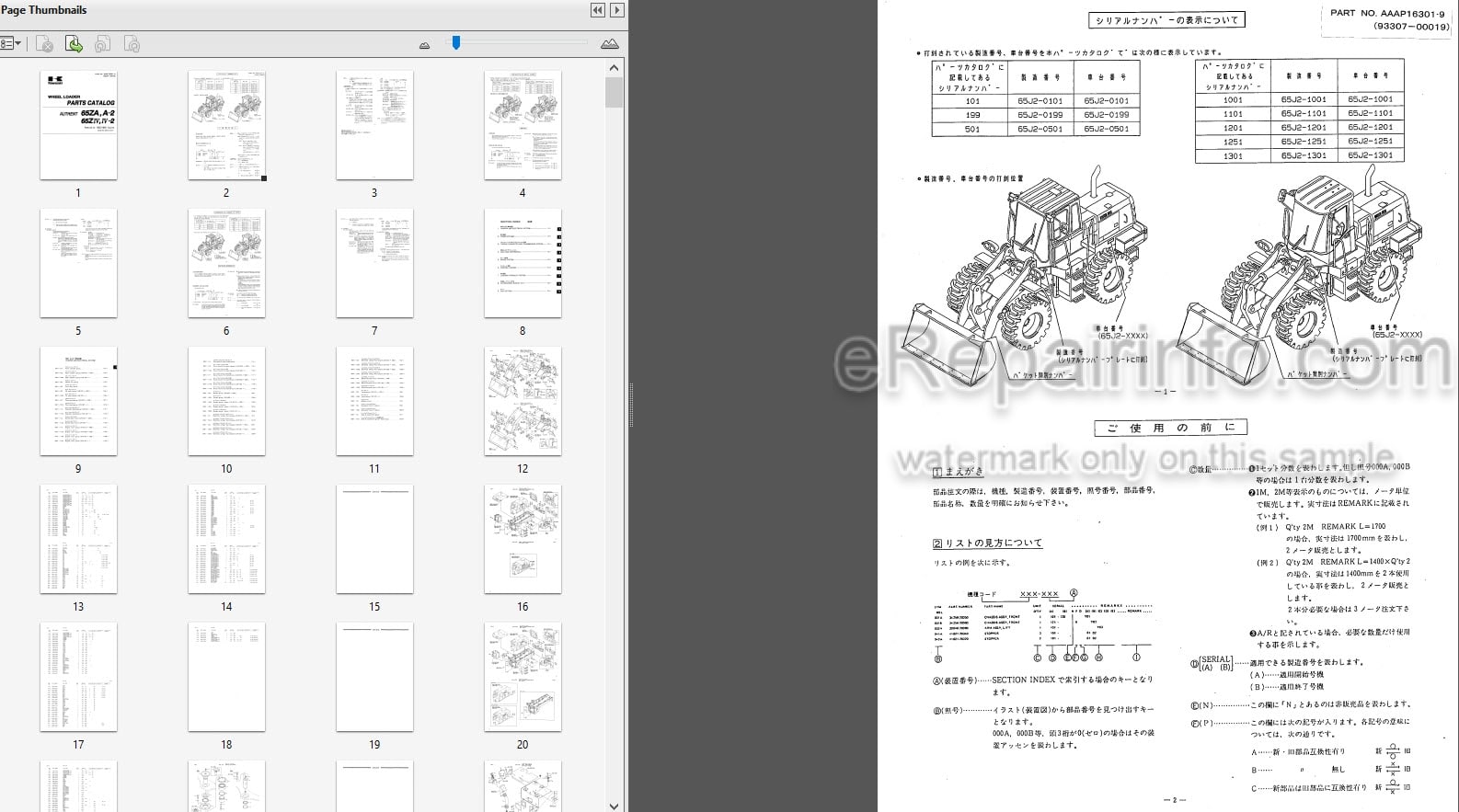Image resolution: width=1459 pixels, height=812 pixels.
Task: Collapse the Page Thumbnails panel with double arrow
Action: coord(598,10)
